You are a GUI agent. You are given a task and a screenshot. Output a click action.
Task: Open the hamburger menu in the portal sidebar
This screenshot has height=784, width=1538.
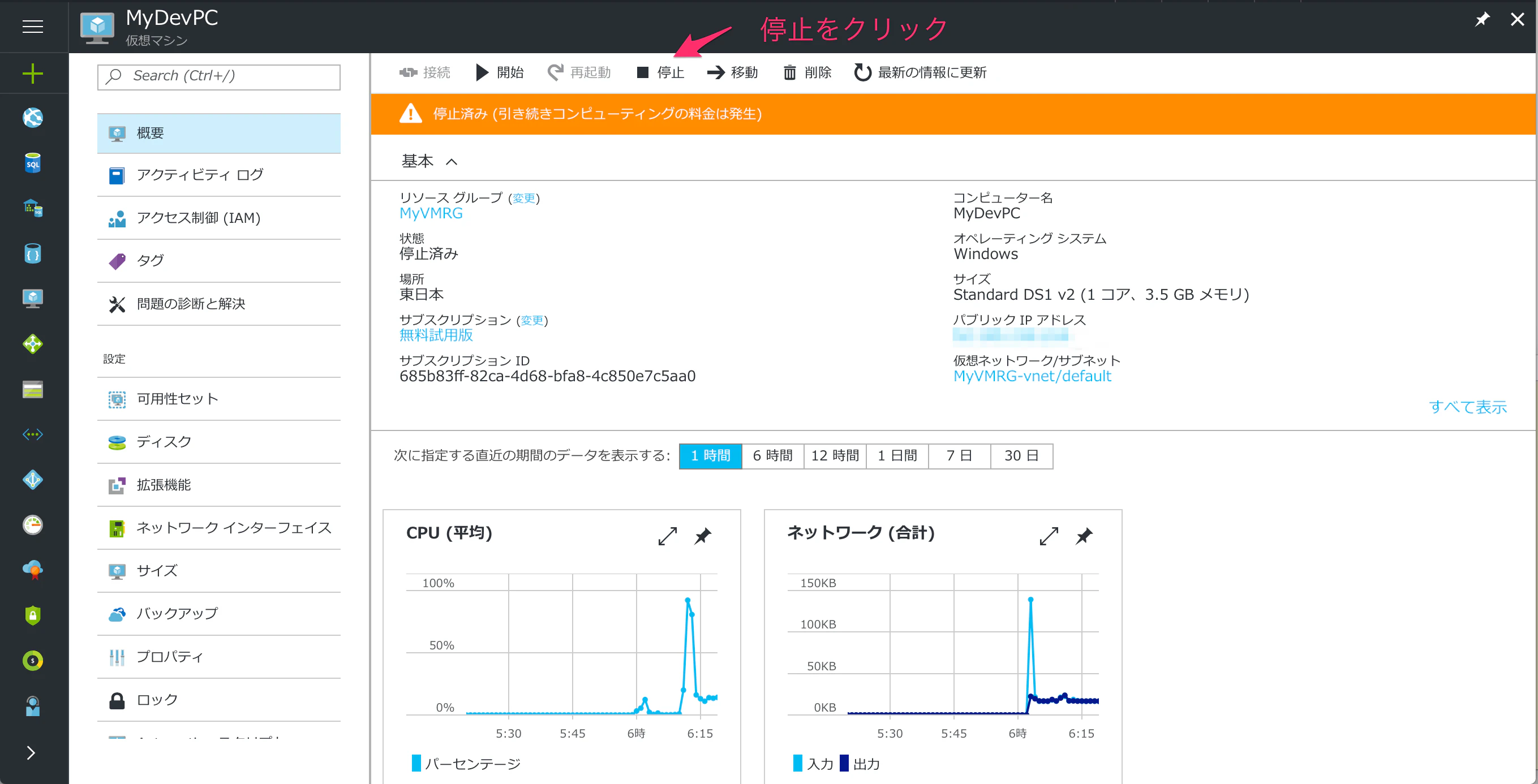[x=33, y=27]
